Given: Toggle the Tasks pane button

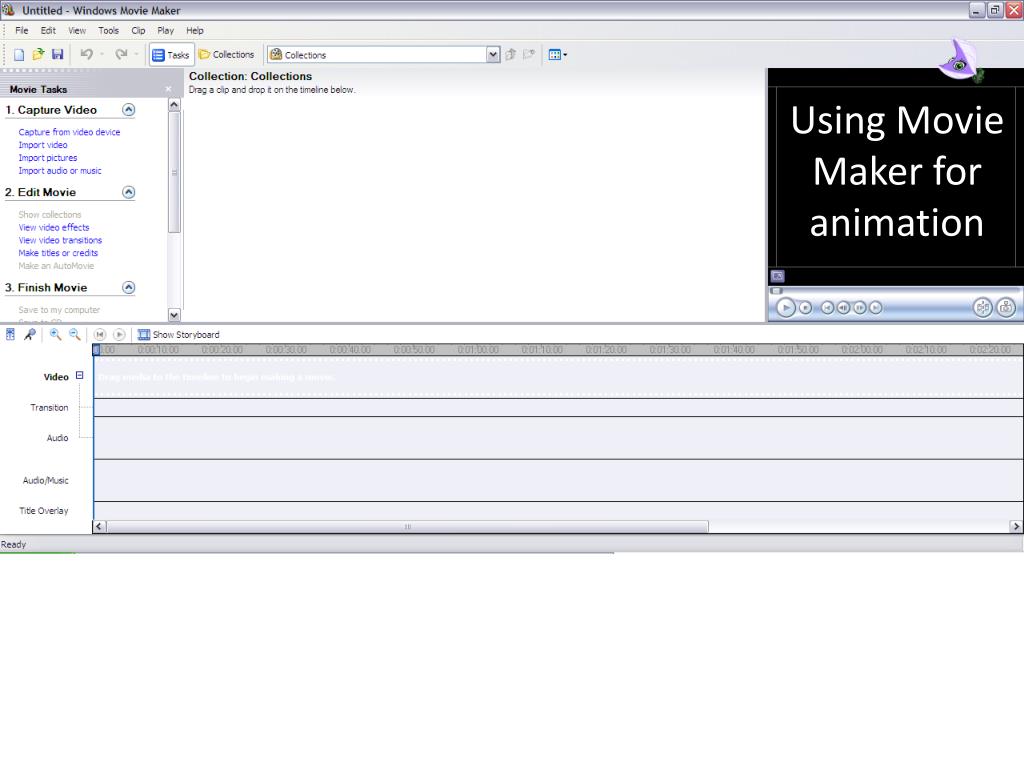Looking at the screenshot, I should [x=171, y=55].
